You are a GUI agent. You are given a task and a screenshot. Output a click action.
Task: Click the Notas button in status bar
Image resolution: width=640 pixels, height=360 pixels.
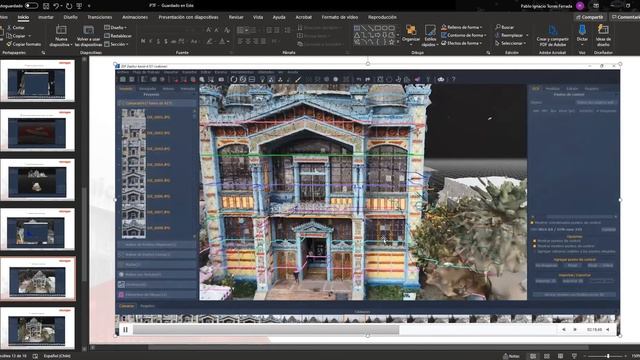511,356
